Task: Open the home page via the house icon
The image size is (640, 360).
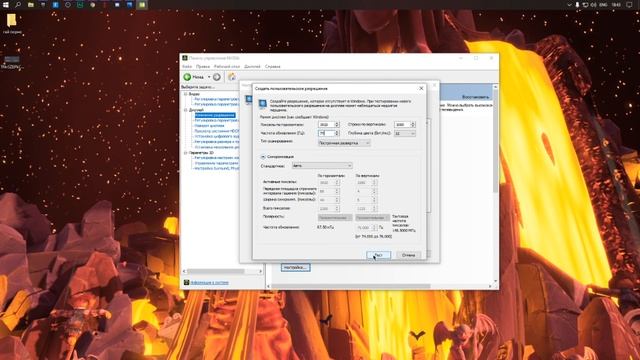Action: coord(232,76)
